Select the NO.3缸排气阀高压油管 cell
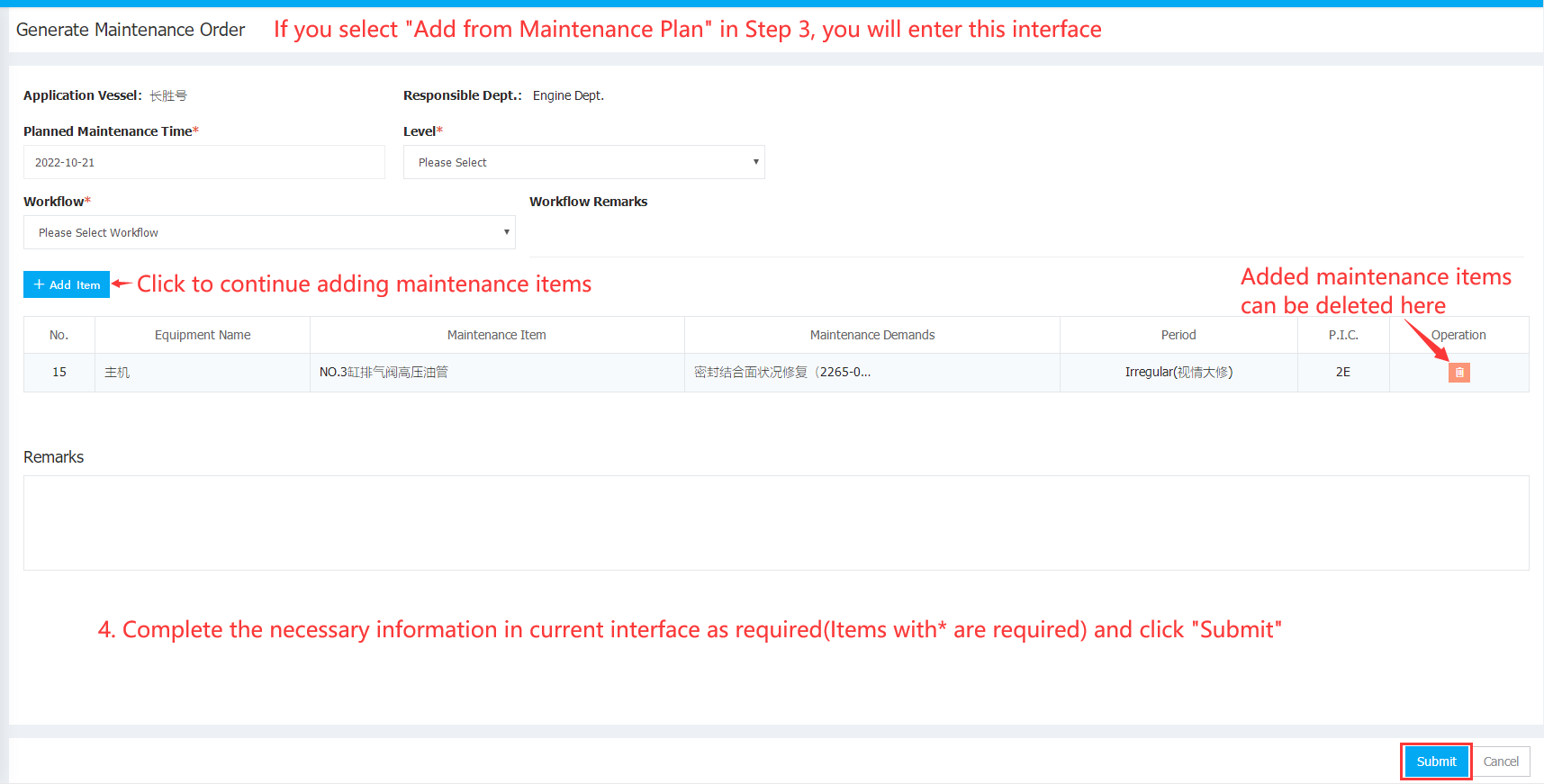This screenshot has height=784, width=1544. coord(497,373)
